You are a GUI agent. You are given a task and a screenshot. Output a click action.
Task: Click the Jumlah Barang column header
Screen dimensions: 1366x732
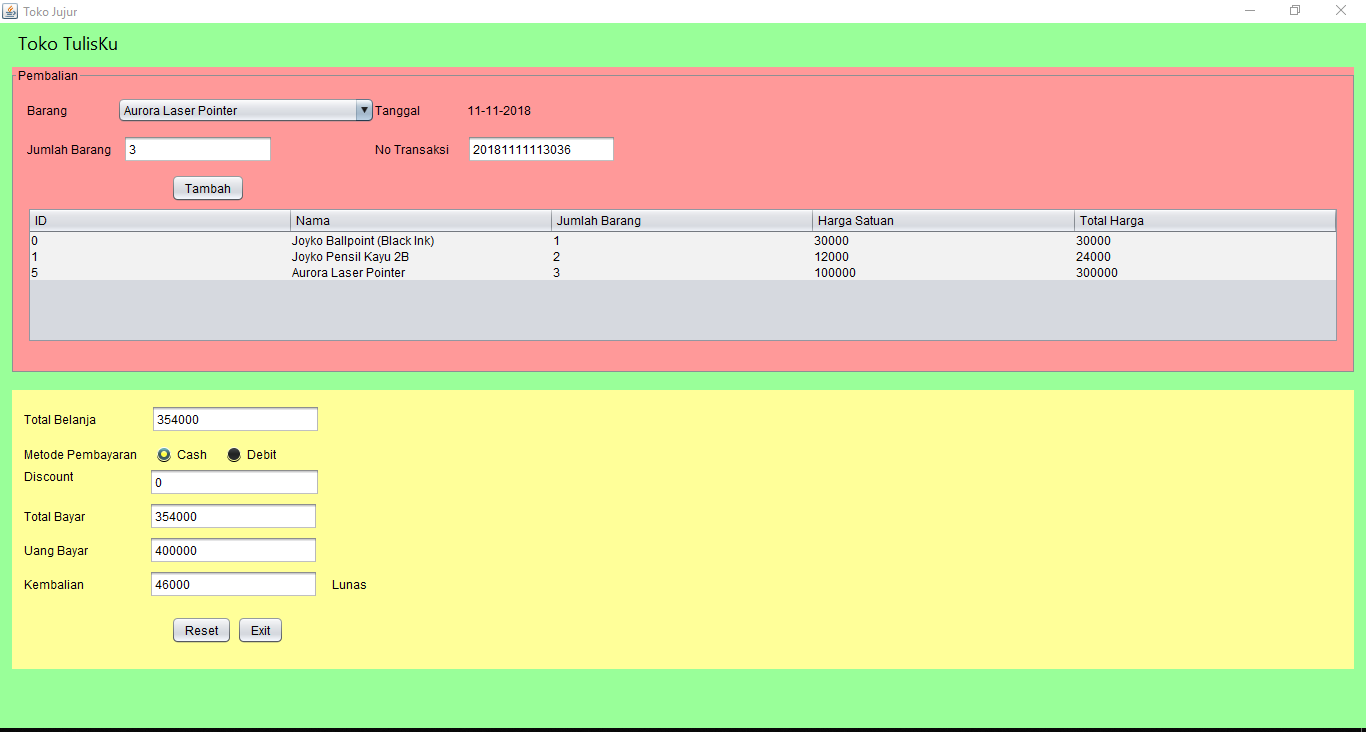[682, 221]
